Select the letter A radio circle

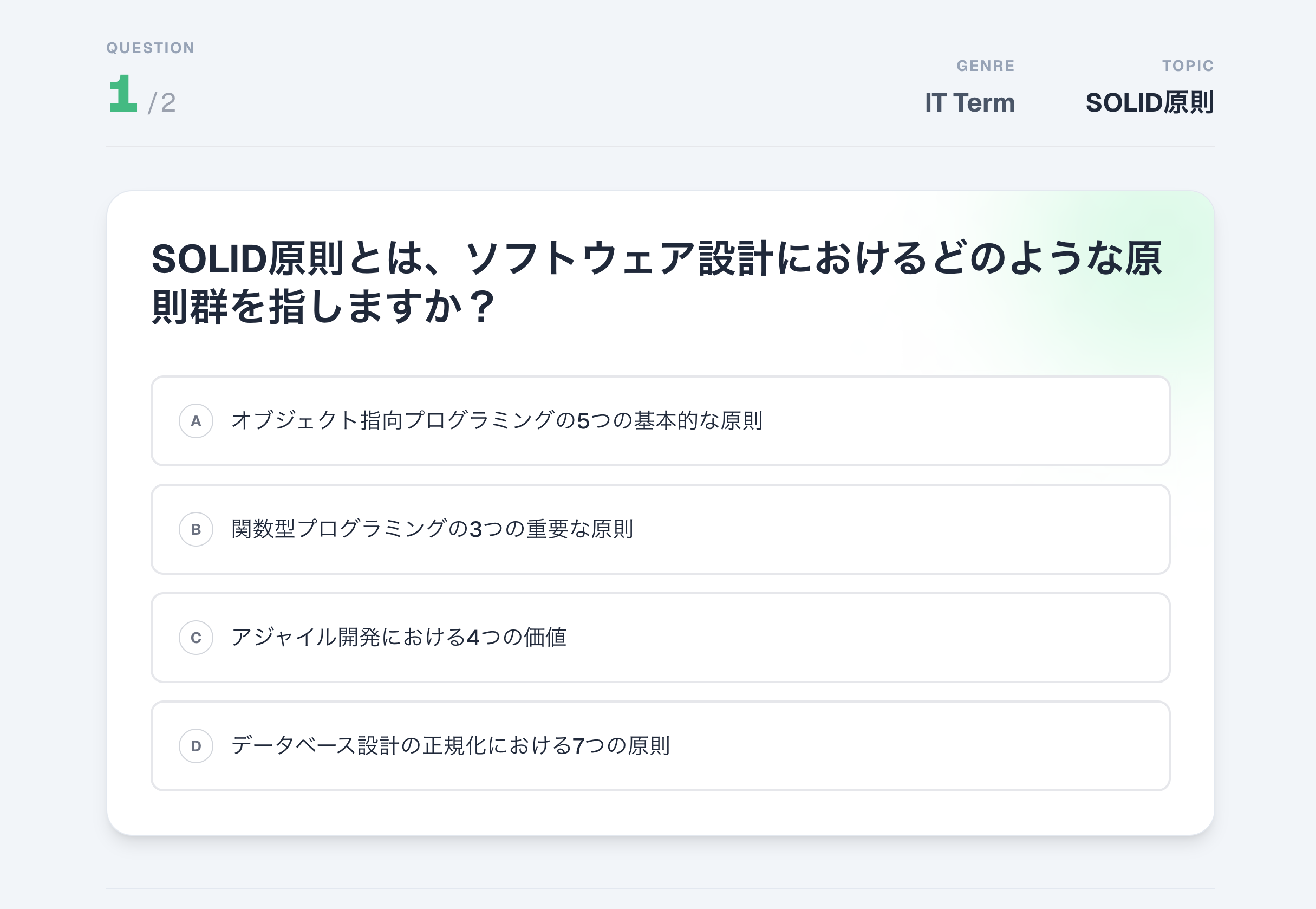[196, 421]
